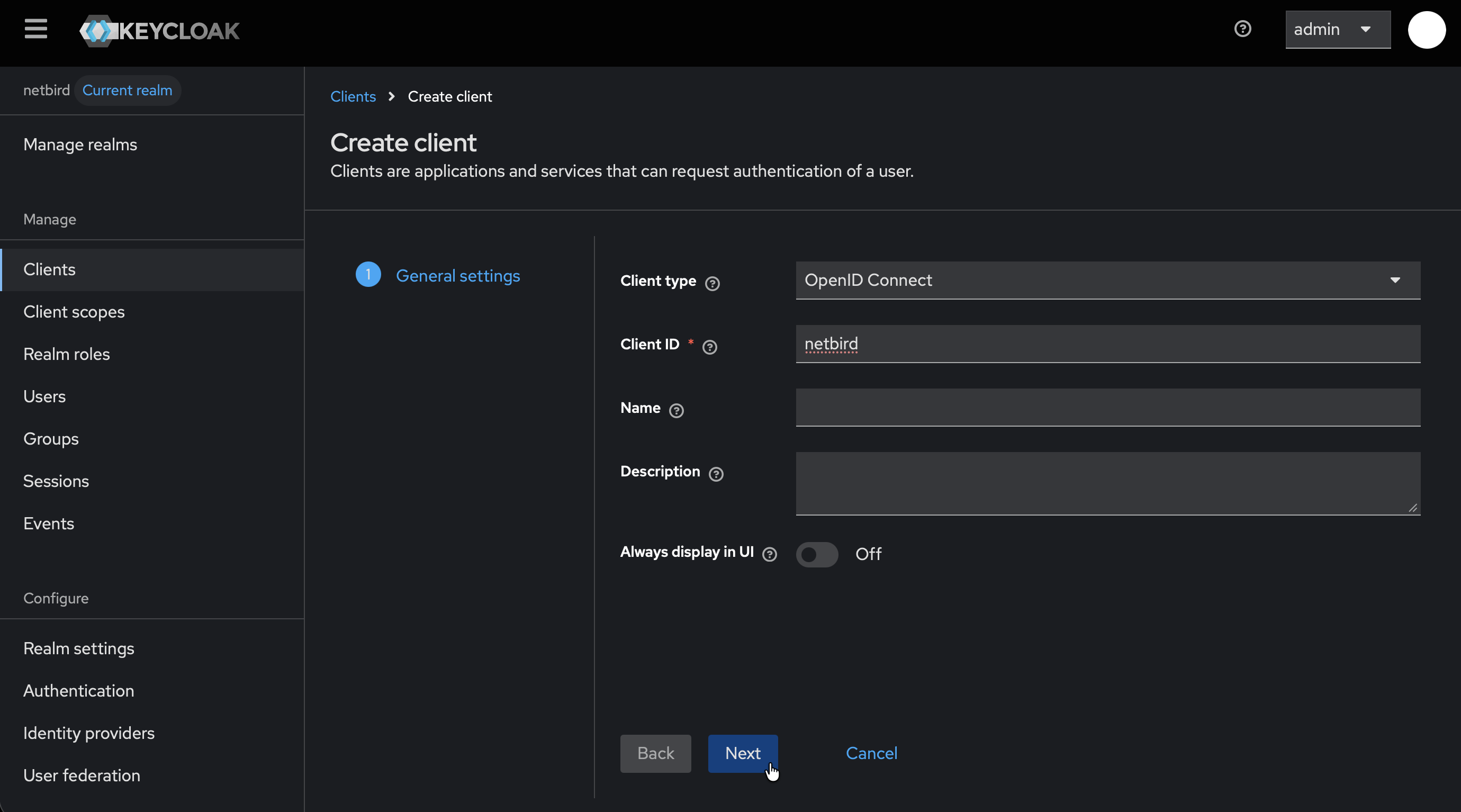This screenshot has height=812, width=1461.
Task: Click the Back button
Action: [x=655, y=754]
